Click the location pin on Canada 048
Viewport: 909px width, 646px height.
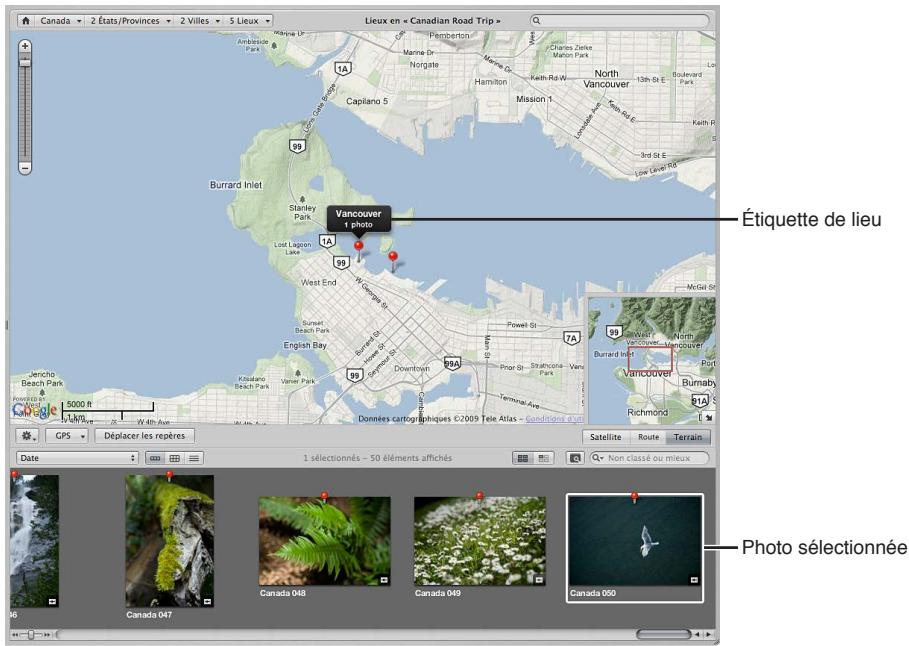pyautogui.click(x=325, y=497)
